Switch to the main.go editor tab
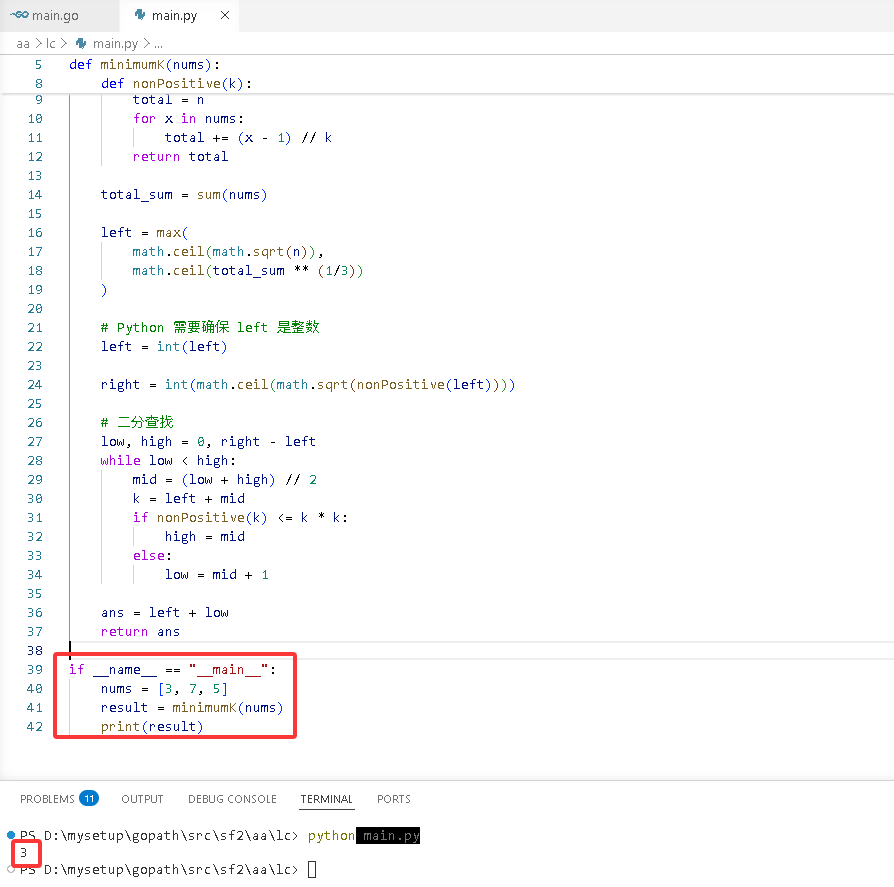 coord(55,15)
